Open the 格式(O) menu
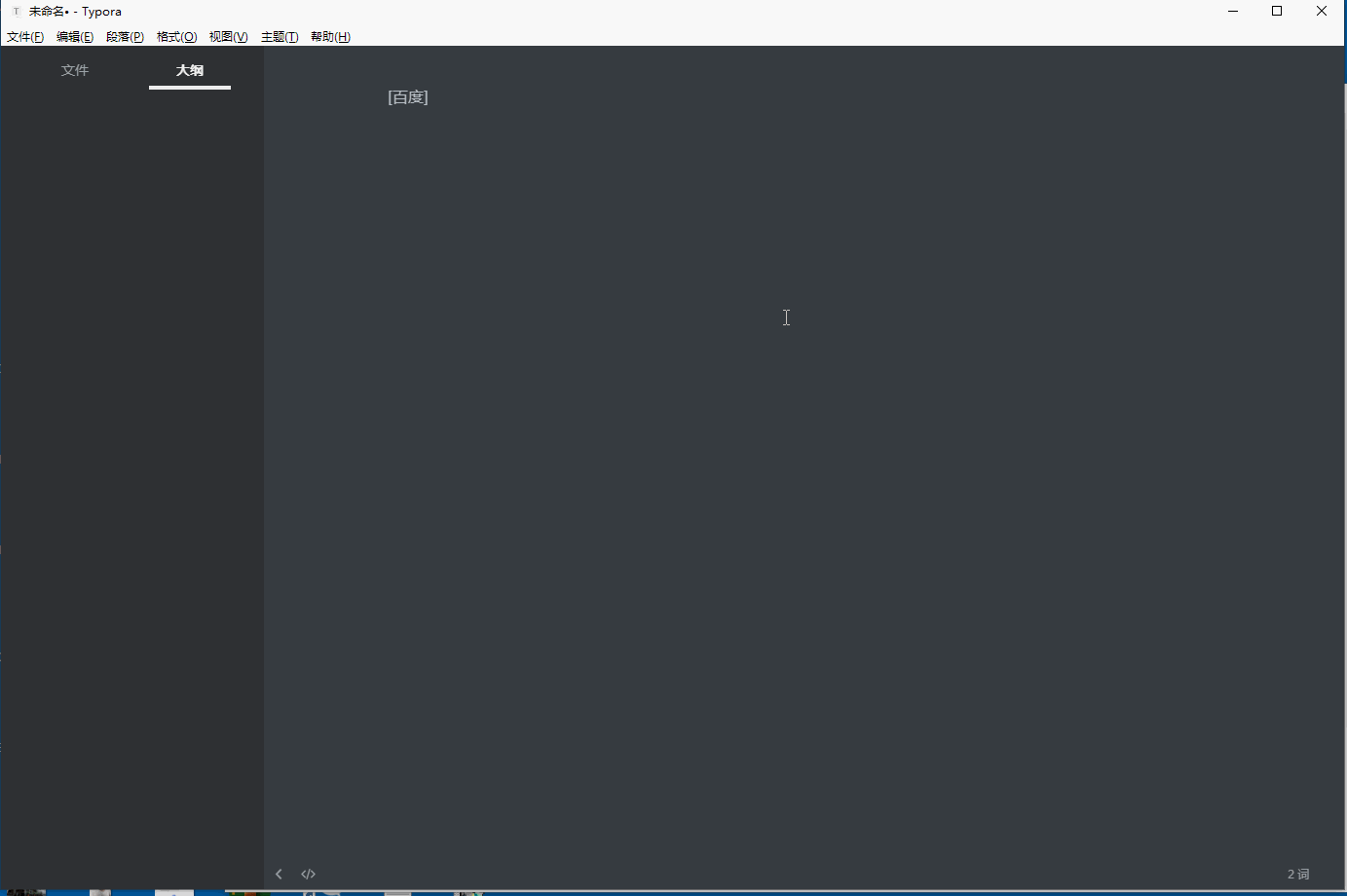Image resolution: width=1347 pixels, height=896 pixels. click(176, 37)
